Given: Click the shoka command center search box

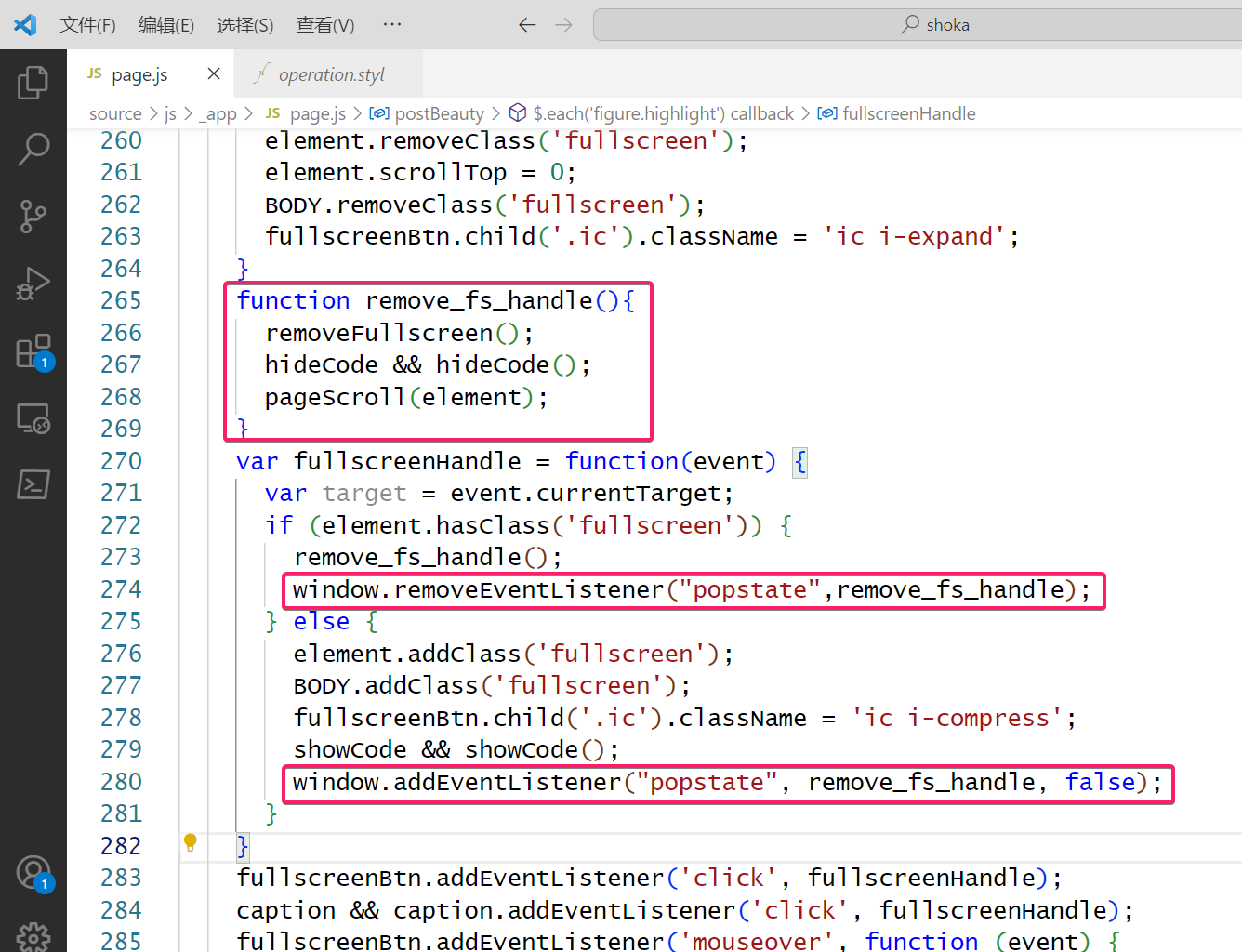Looking at the screenshot, I should pyautogui.click(x=934, y=25).
